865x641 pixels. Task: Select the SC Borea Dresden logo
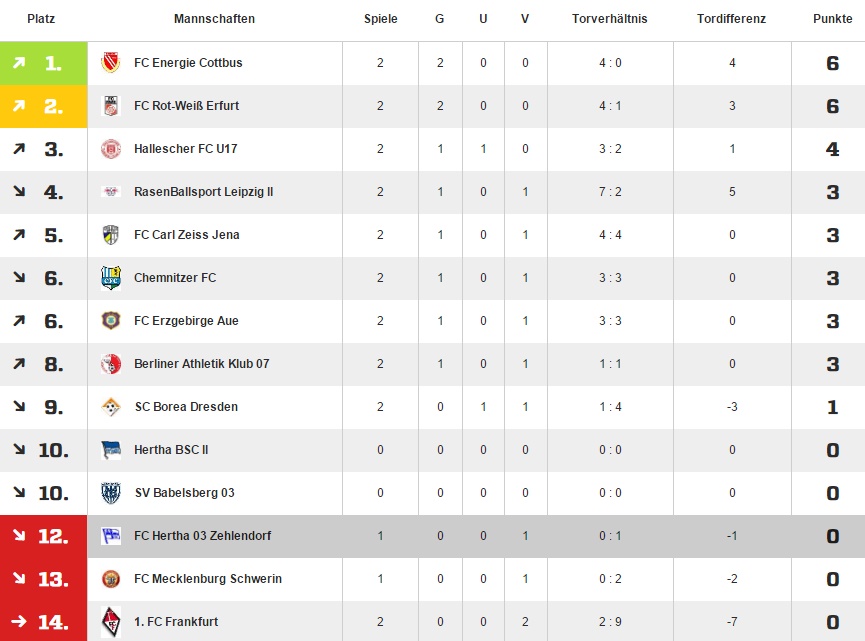[x=111, y=407]
